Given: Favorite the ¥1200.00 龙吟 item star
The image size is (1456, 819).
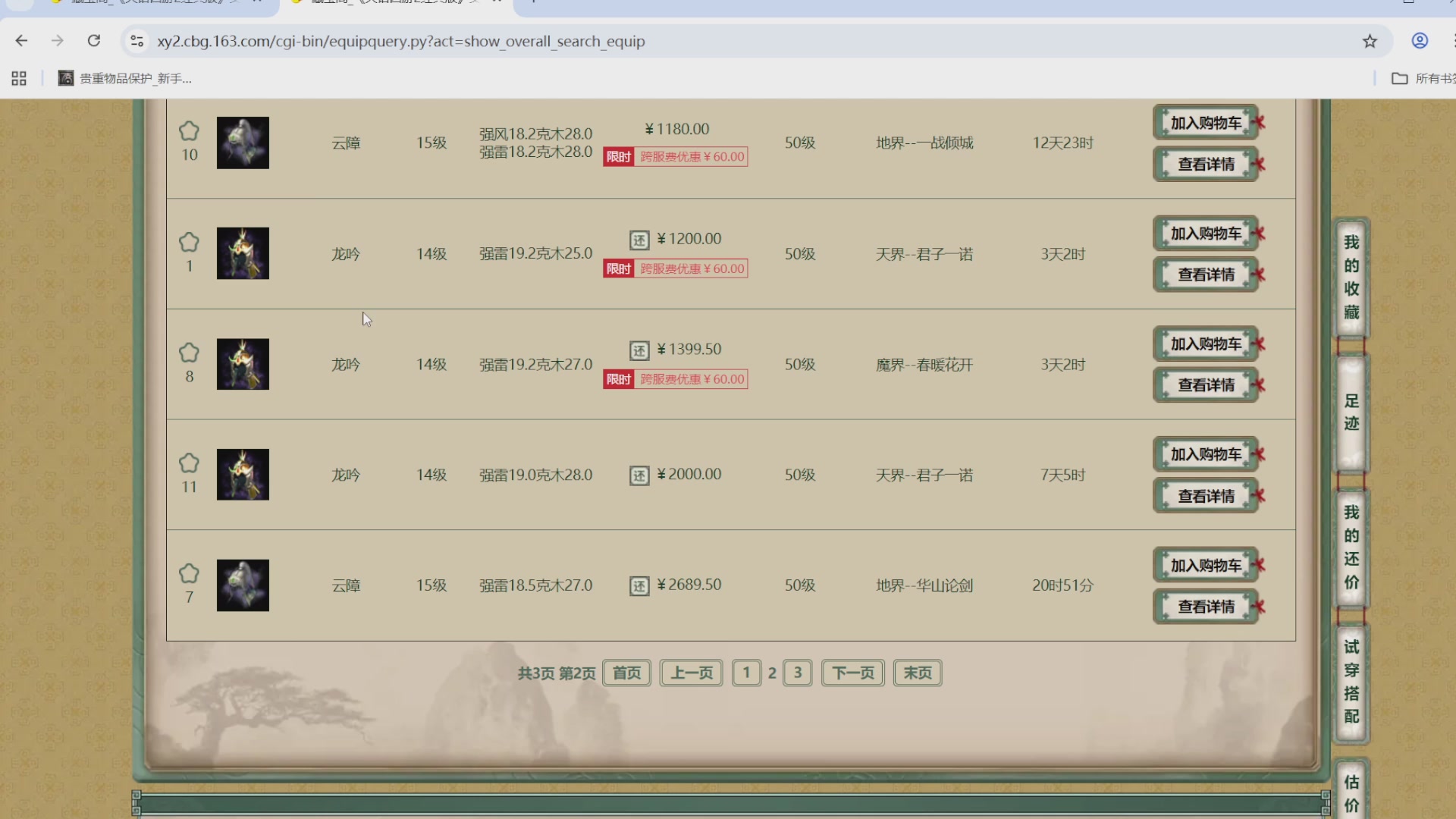Looking at the screenshot, I should pyautogui.click(x=189, y=243).
